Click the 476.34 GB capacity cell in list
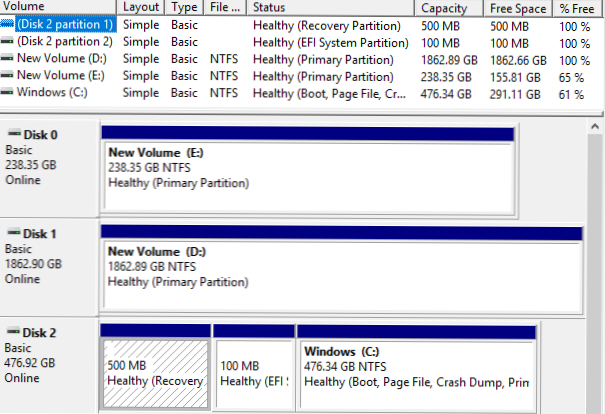Viewport: 605px width, 414px height. point(446,94)
